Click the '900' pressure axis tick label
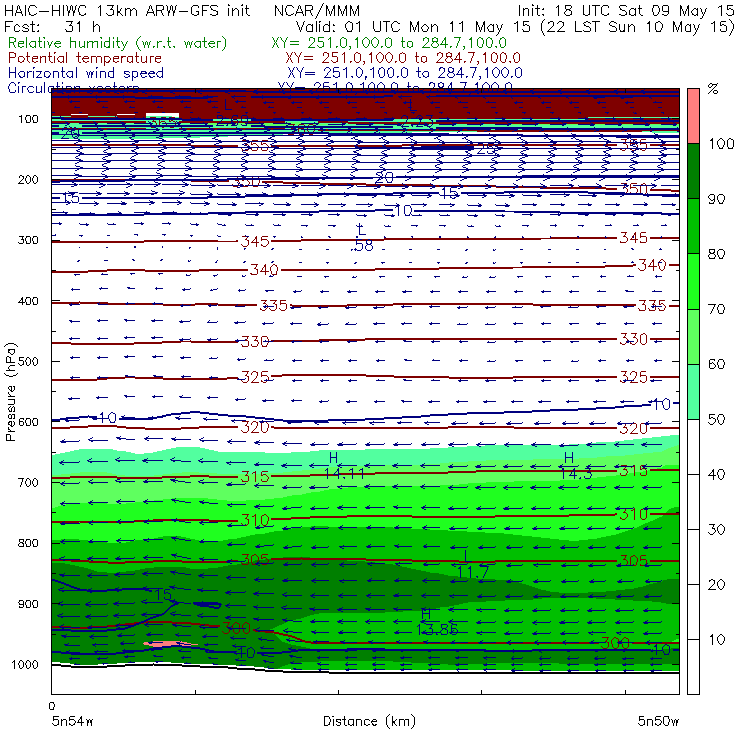Viewport: 740px width, 740px height. pyautogui.click(x=28, y=604)
